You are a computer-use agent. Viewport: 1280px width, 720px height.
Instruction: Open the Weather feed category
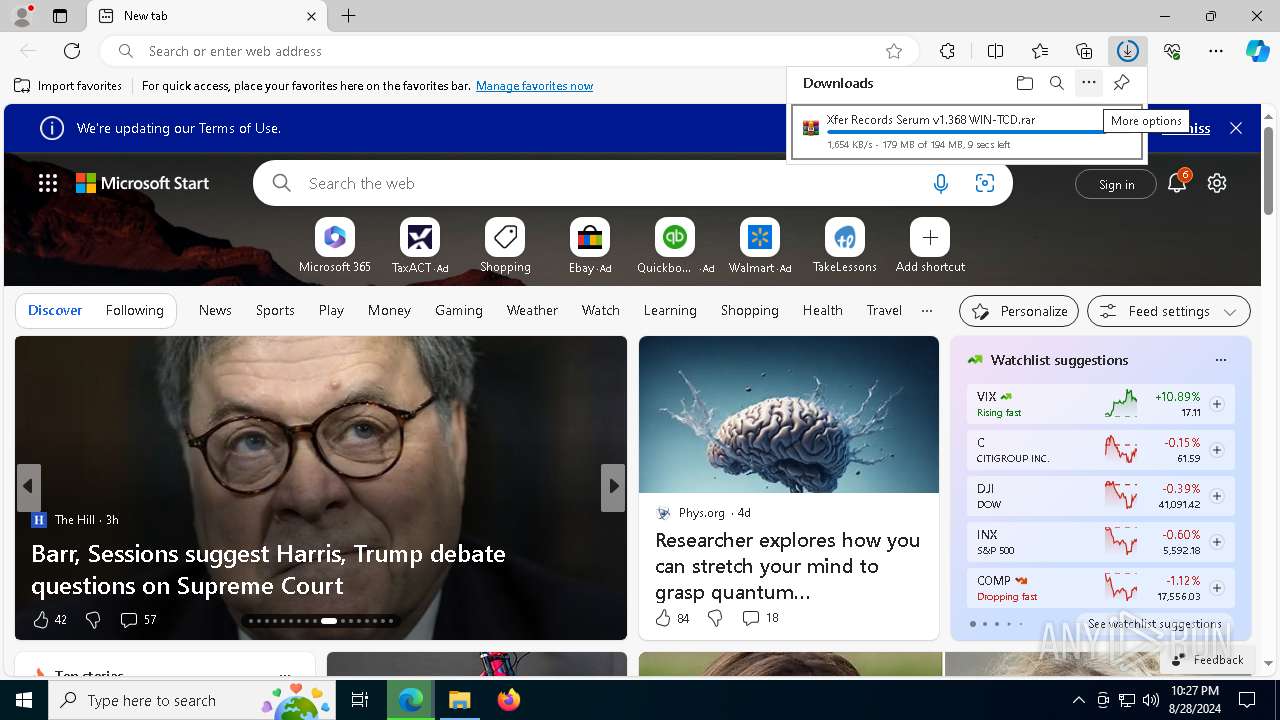532,310
